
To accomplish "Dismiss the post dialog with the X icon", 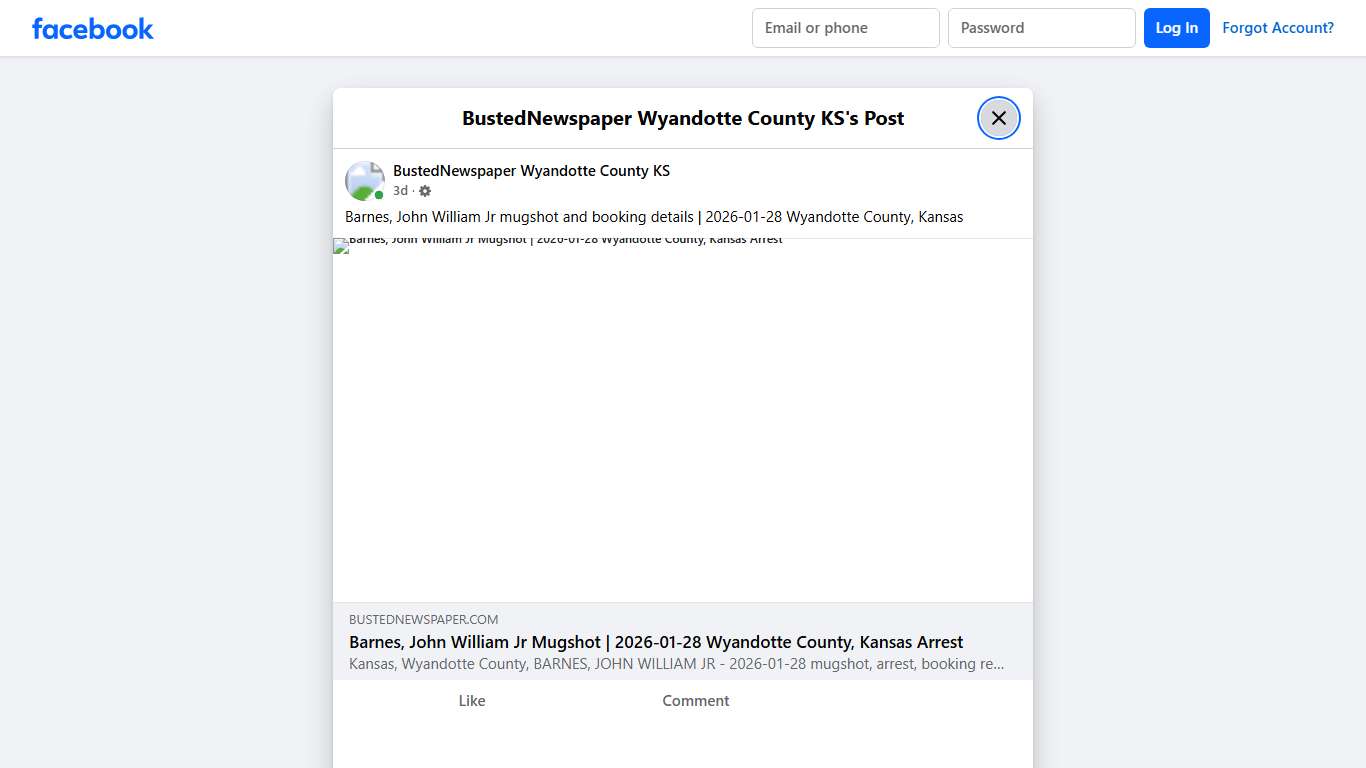I will coord(998,117).
